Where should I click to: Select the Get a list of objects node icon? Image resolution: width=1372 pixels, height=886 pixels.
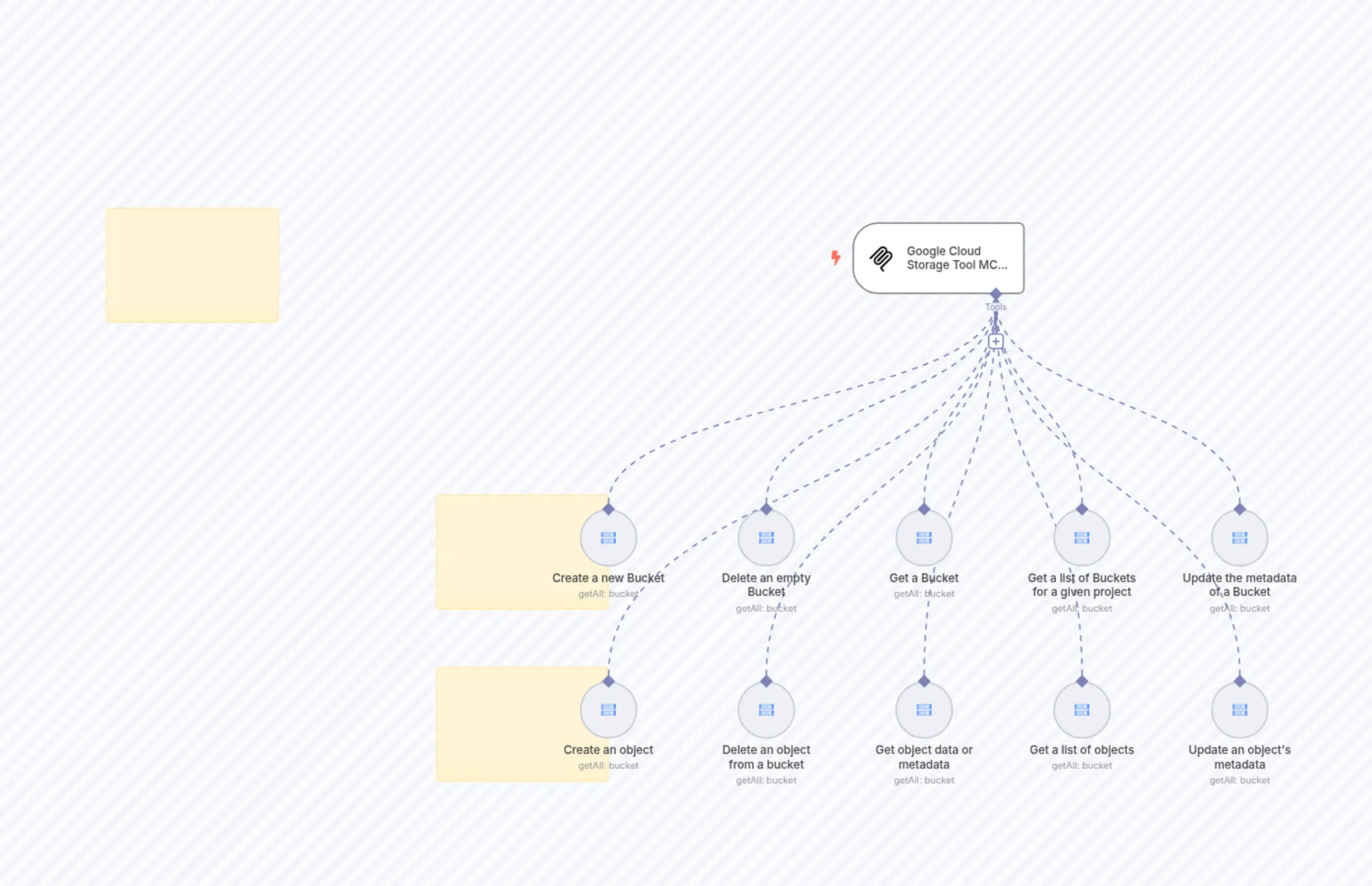point(1081,709)
